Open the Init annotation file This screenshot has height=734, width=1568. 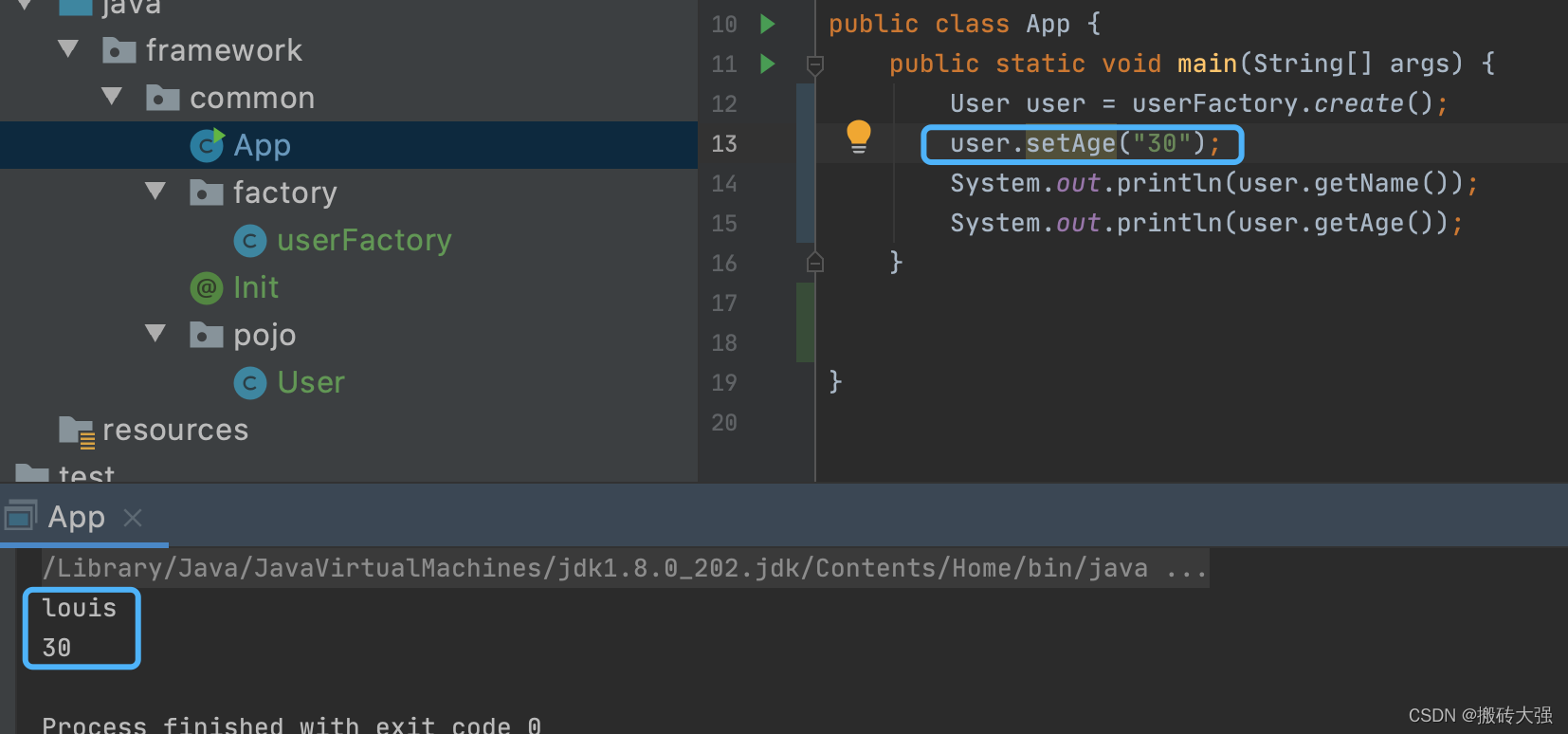pyautogui.click(x=256, y=287)
